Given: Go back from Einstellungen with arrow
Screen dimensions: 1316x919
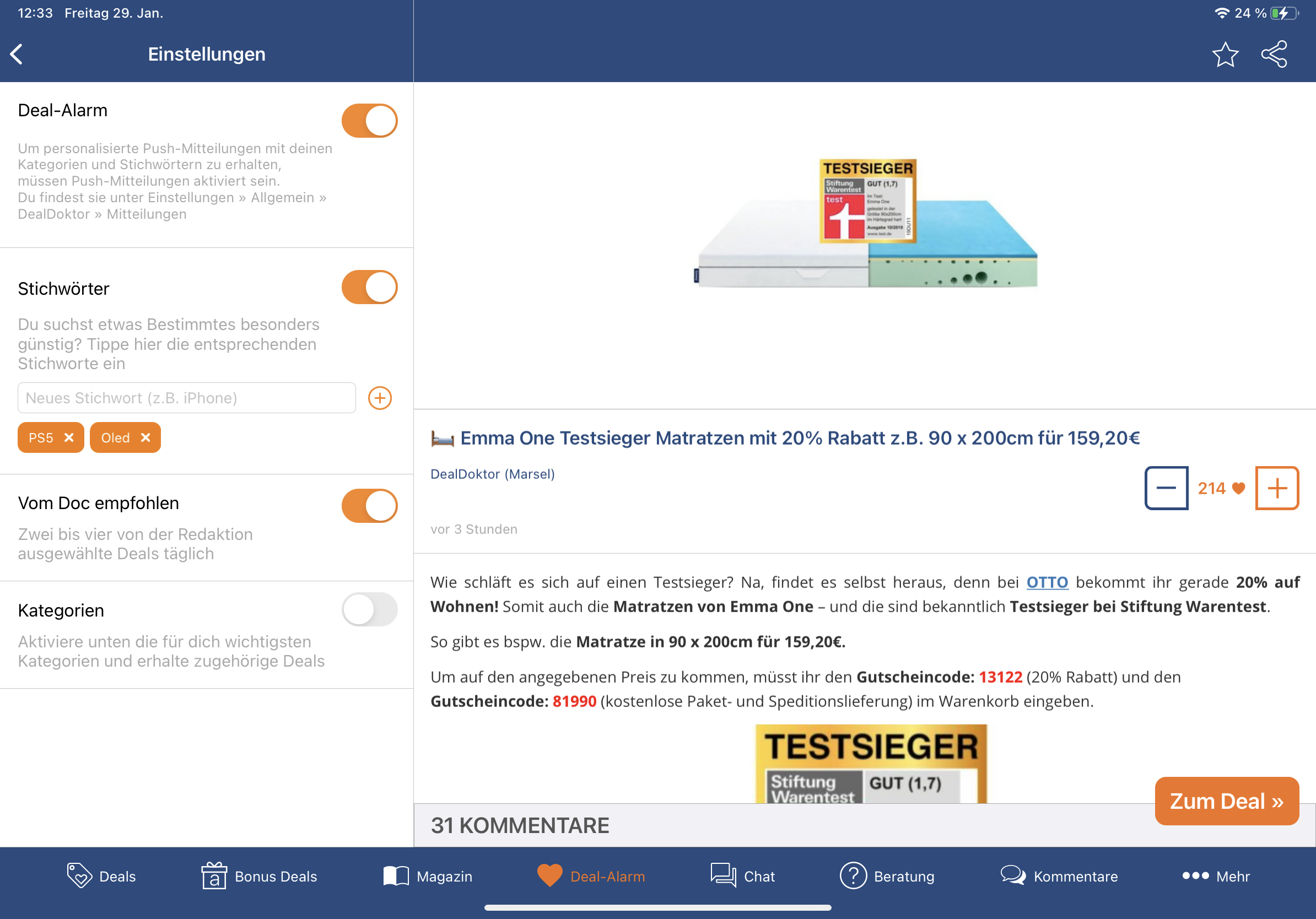Looking at the screenshot, I should 17,55.
